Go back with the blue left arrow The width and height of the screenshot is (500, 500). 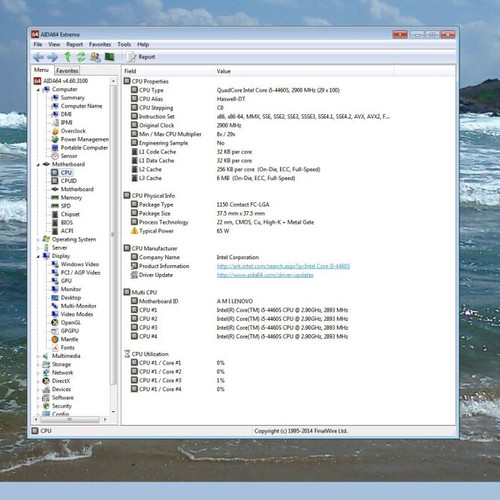(39, 57)
